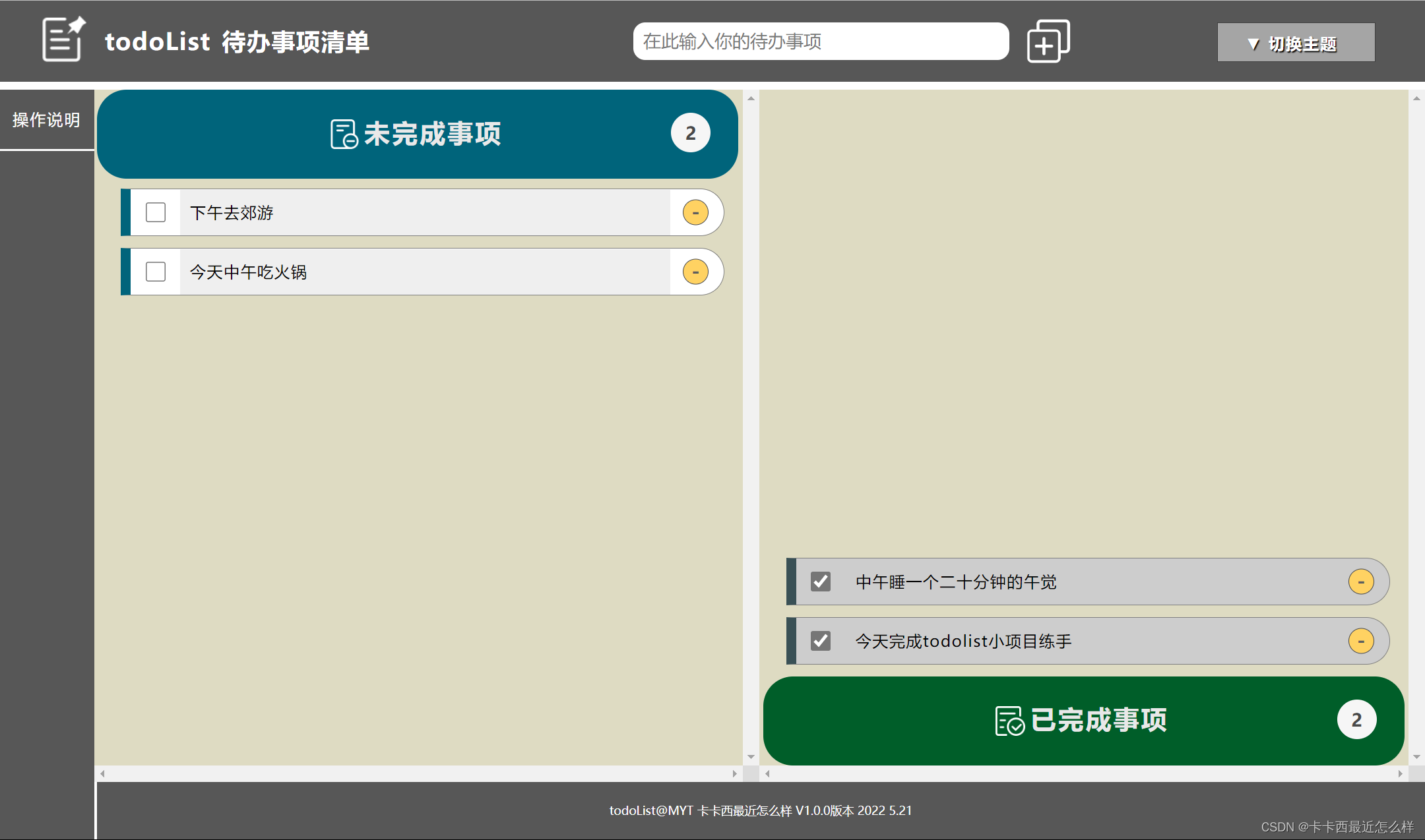Screen dimensions: 1425x840
Task: Open the 切换主题 theme dropdown
Action: pyautogui.click(x=1295, y=42)
